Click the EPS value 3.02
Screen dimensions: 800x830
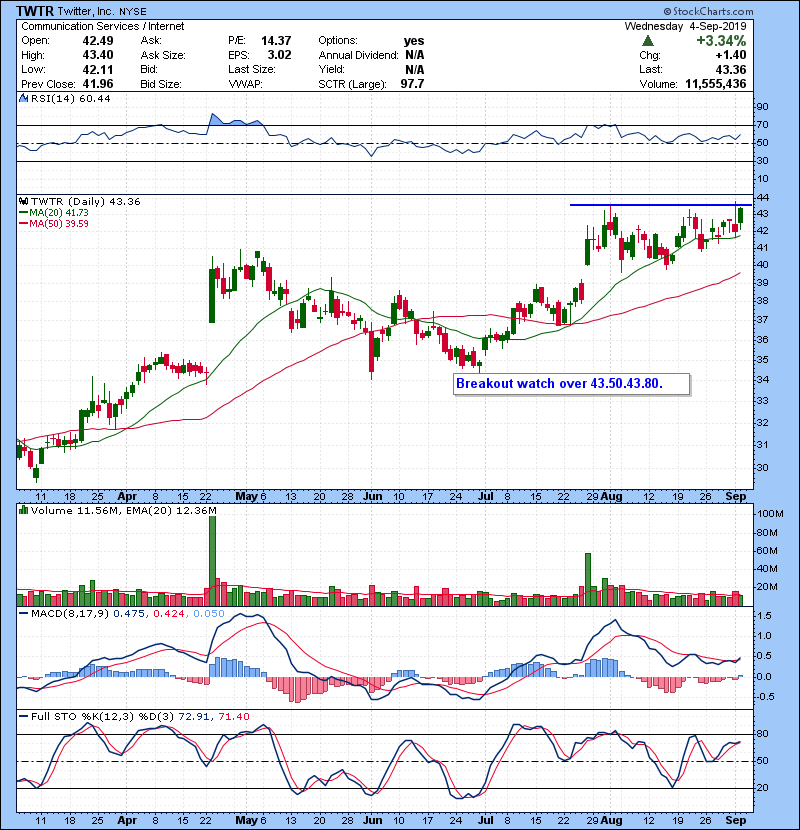[x=280, y=55]
